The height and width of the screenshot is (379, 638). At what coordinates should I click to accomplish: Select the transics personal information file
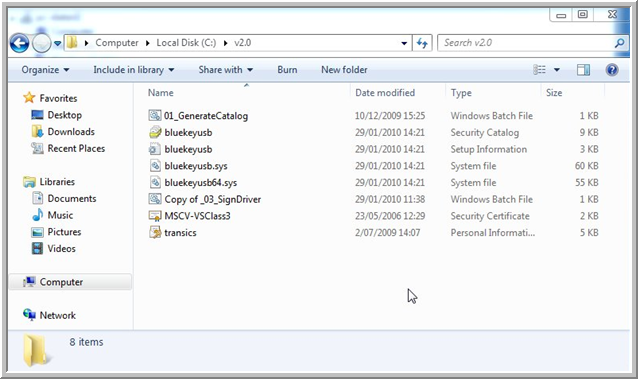(180, 232)
